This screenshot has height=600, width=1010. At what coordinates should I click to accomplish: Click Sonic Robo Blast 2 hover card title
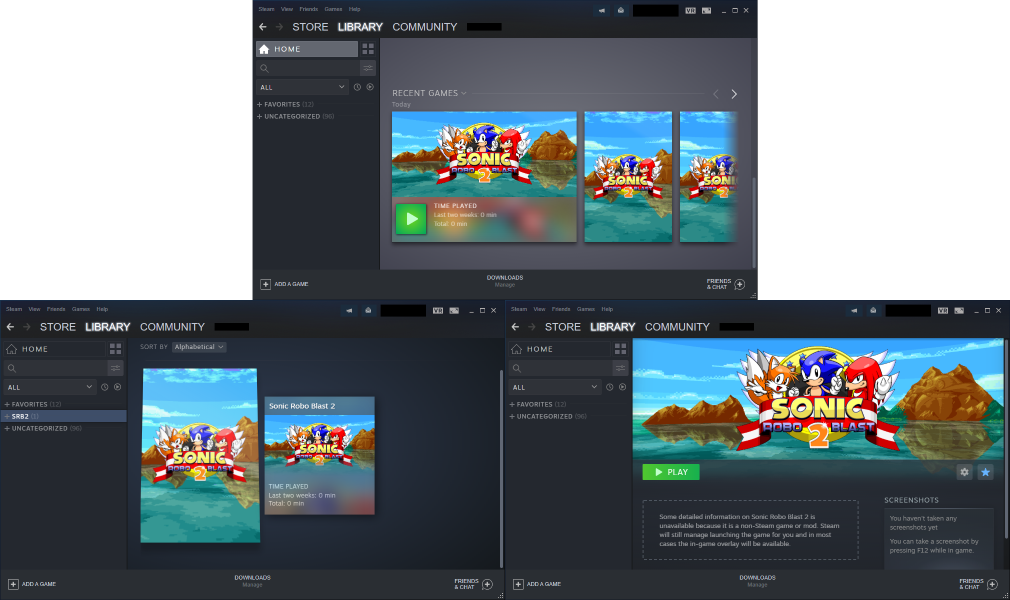click(x=302, y=406)
